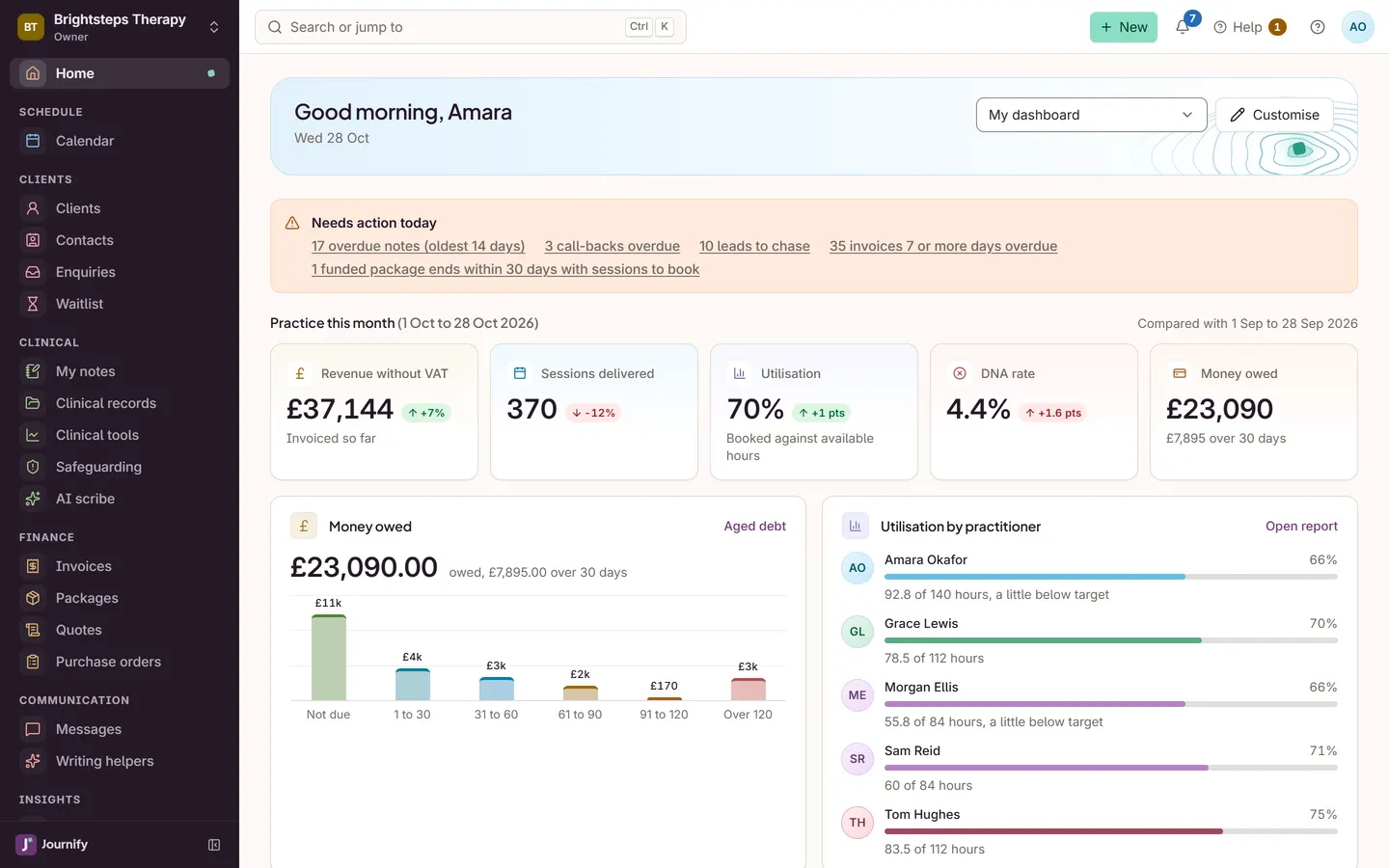Click the Journify logo
Viewport: 1389px width, 868px height.
click(x=52, y=845)
